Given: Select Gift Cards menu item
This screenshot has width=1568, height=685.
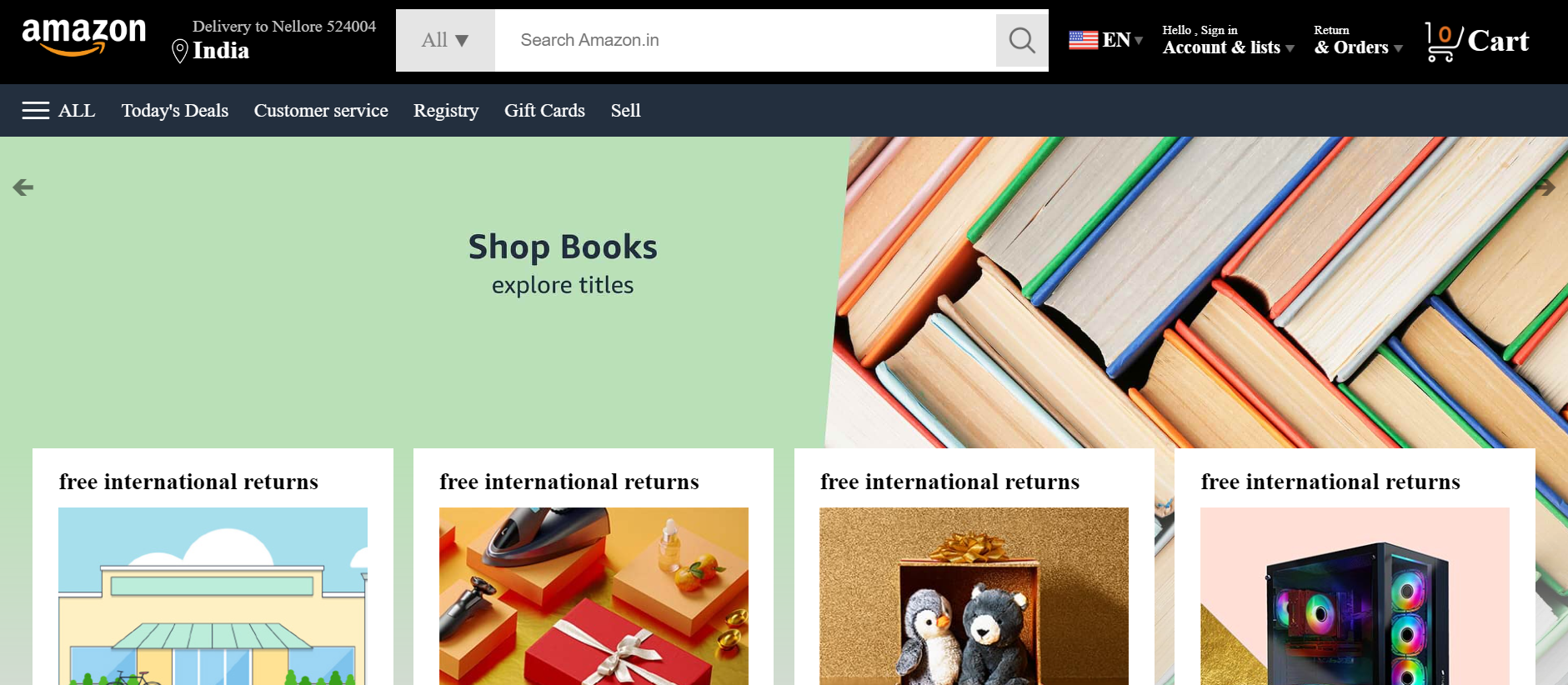Looking at the screenshot, I should tap(544, 111).
